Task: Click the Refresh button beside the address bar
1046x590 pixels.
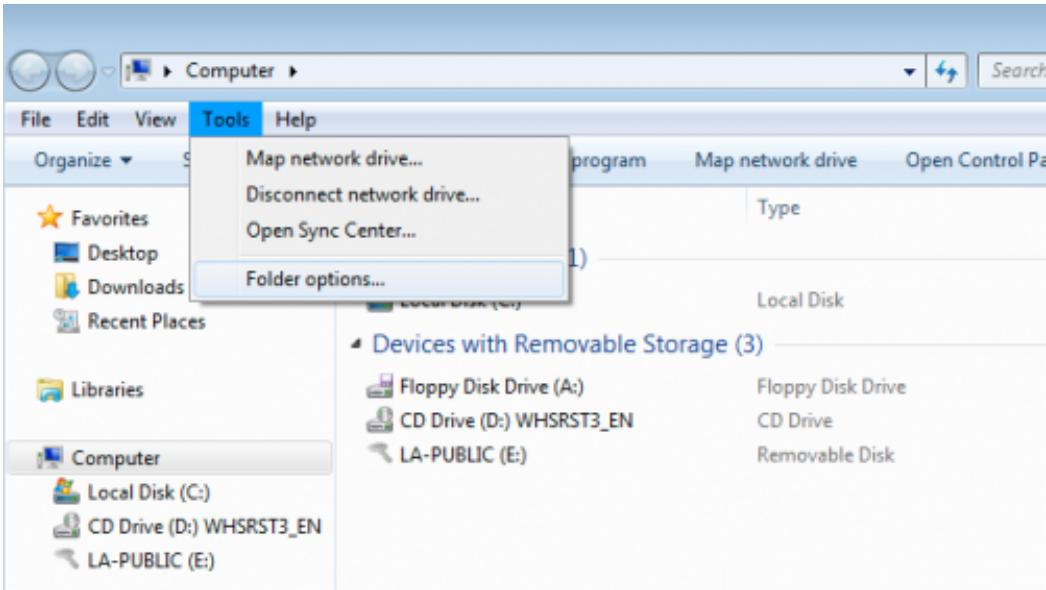Action: click(x=946, y=71)
